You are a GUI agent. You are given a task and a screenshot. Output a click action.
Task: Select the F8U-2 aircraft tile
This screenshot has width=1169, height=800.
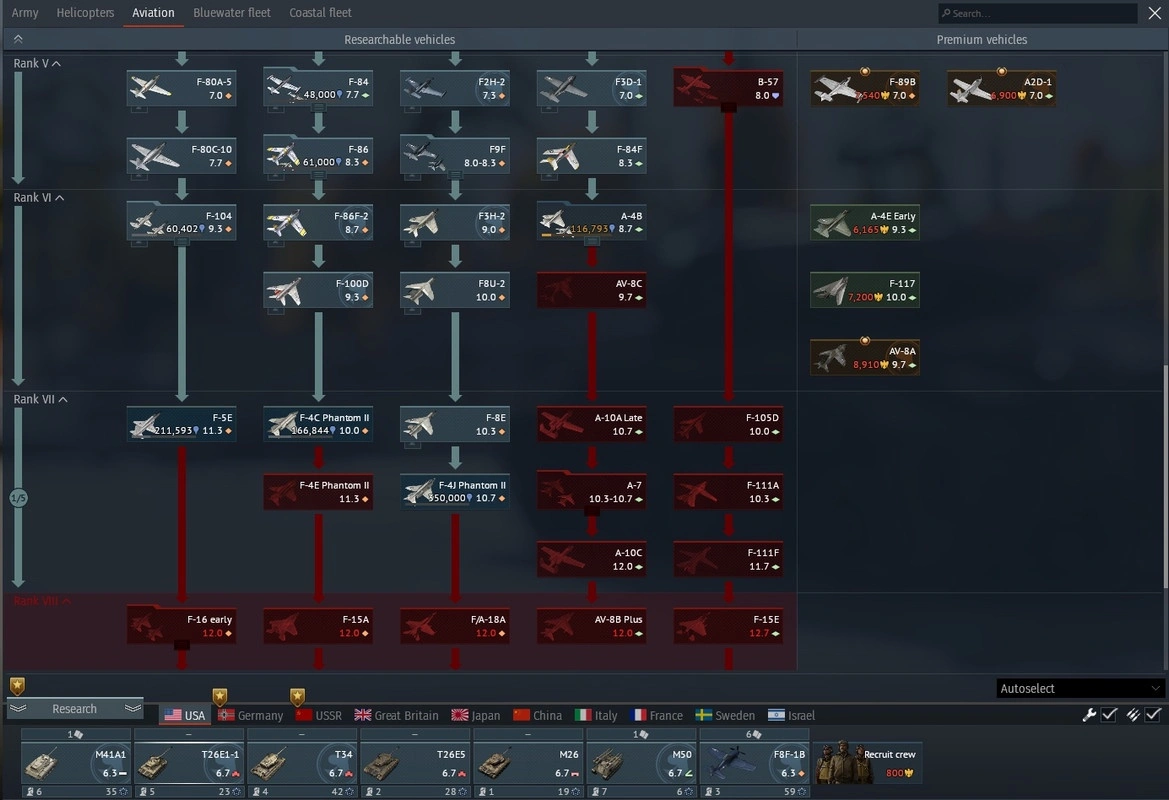(x=455, y=290)
